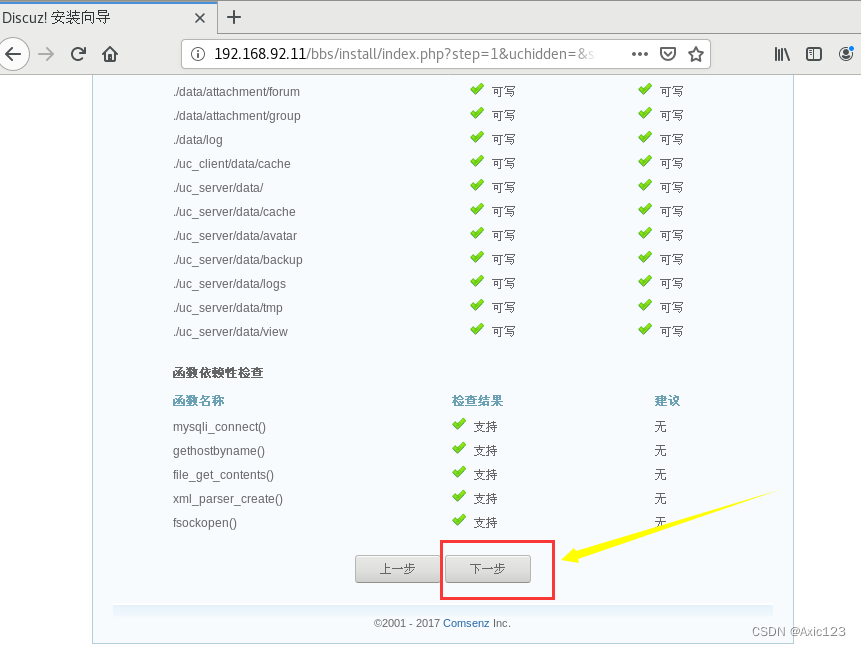
Task: Click the ./data/attachment/forum path text
Action: (236, 92)
